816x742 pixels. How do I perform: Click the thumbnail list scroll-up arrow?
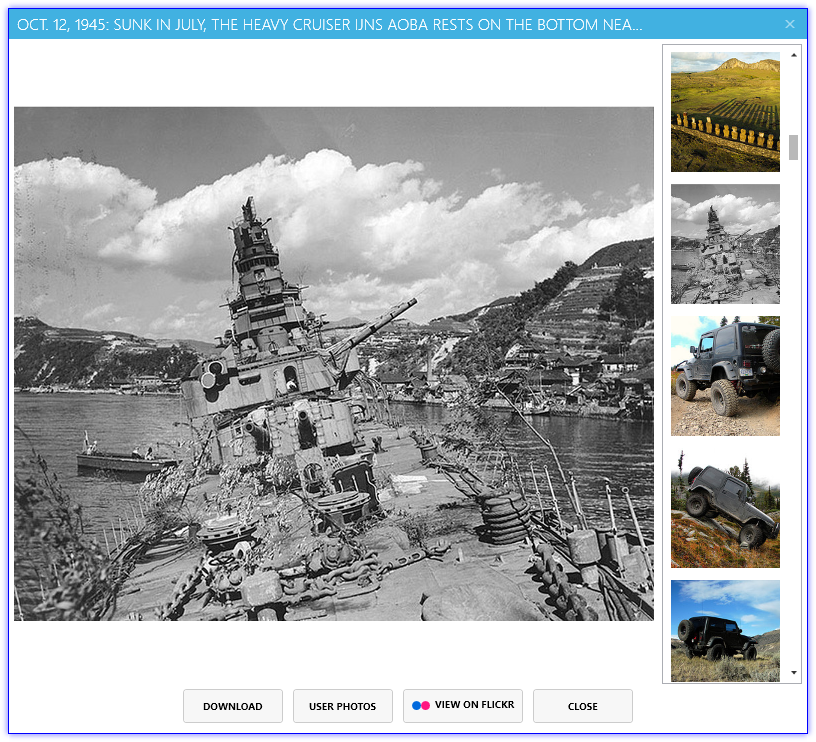click(794, 55)
